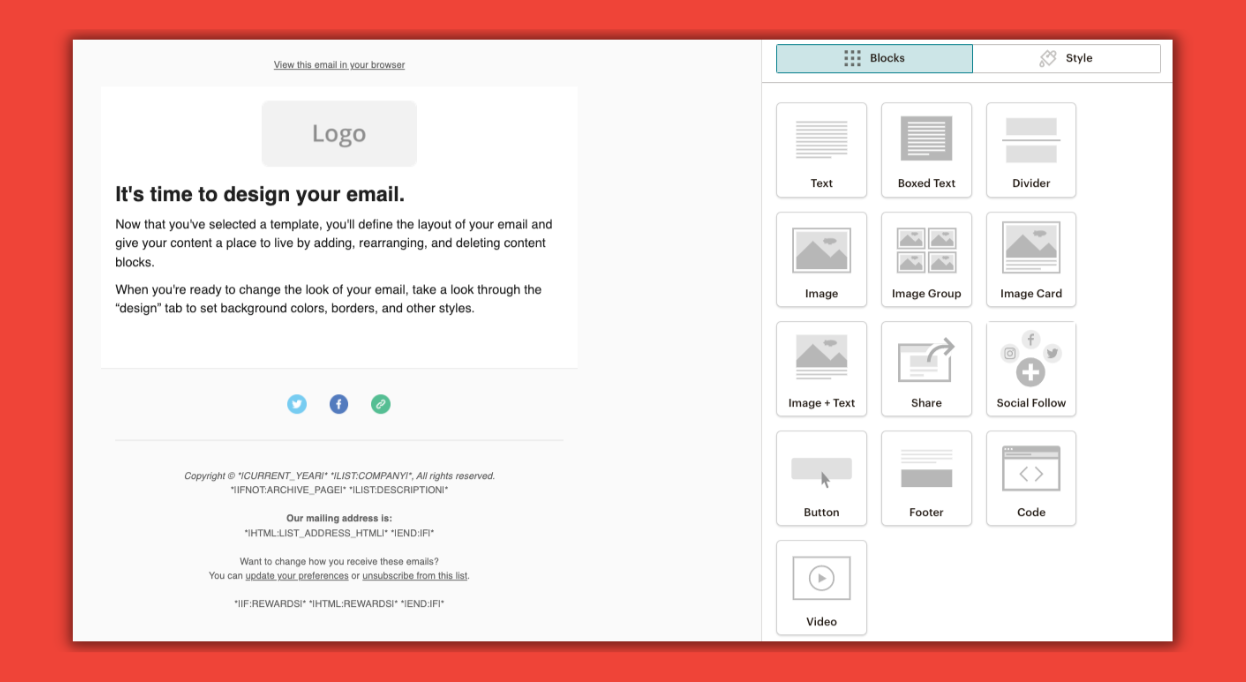Open the Style tab
The height and width of the screenshot is (682, 1246).
(x=1066, y=58)
